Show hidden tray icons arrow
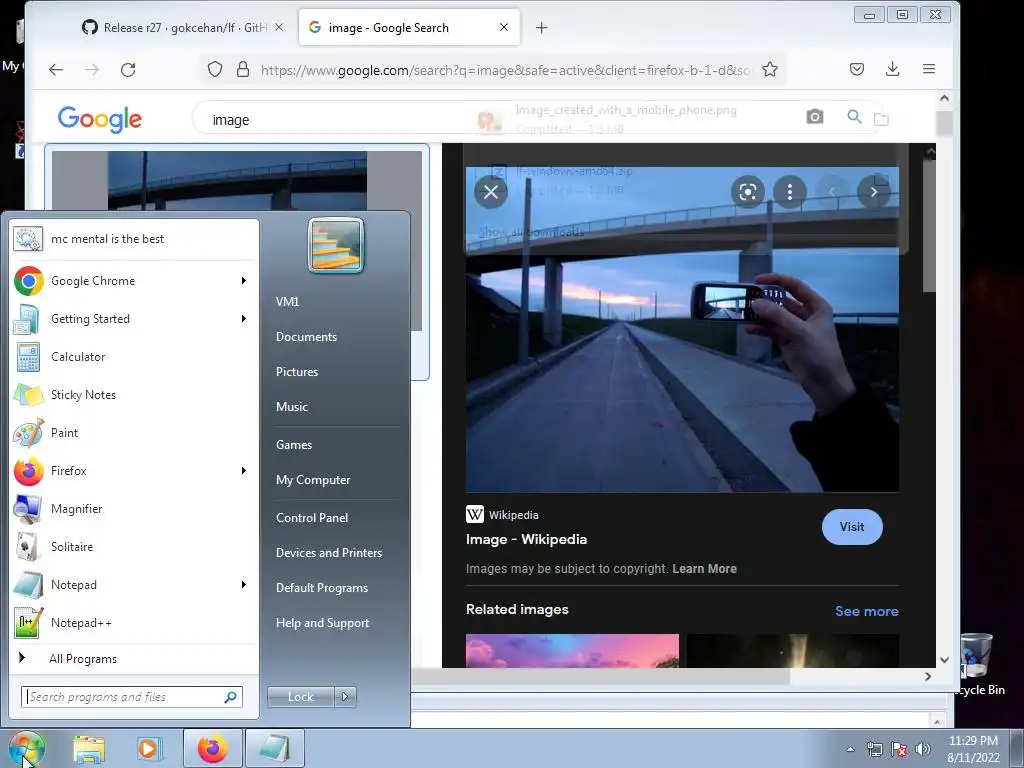 point(850,750)
